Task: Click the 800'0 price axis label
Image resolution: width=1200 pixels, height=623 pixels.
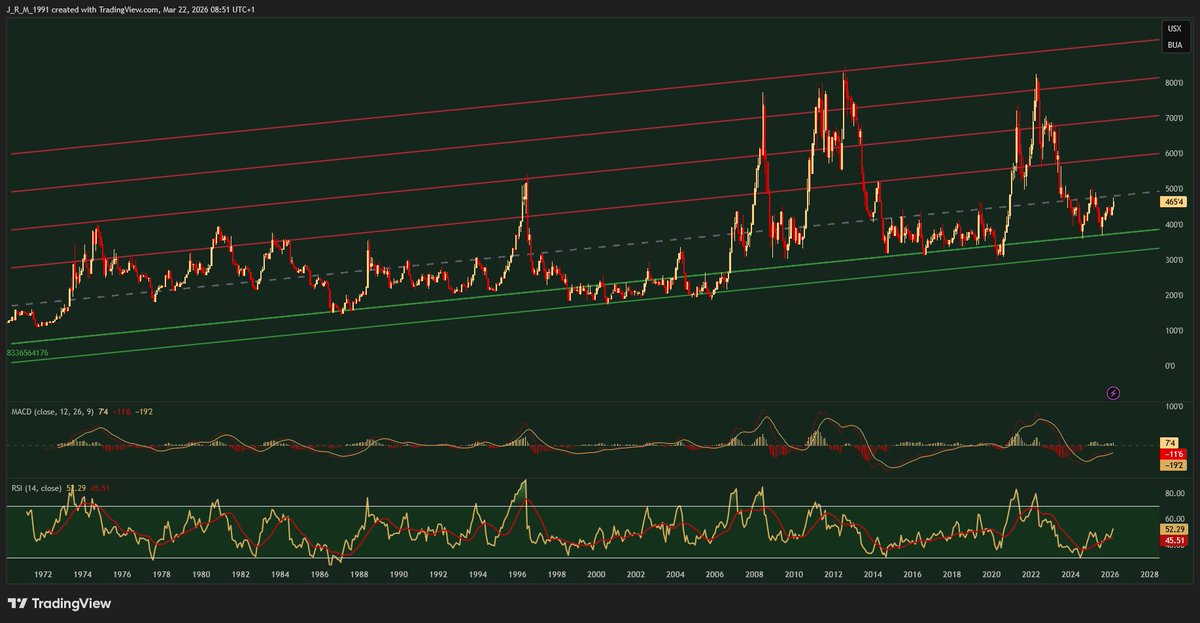Action: pos(1174,82)
